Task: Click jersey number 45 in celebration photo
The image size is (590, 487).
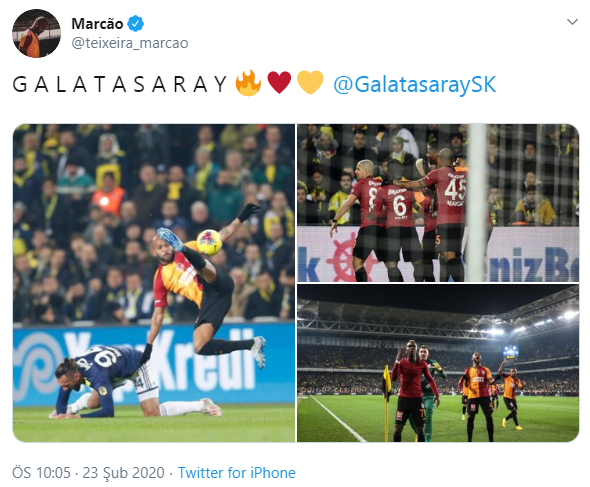Action: coord(455,189)
